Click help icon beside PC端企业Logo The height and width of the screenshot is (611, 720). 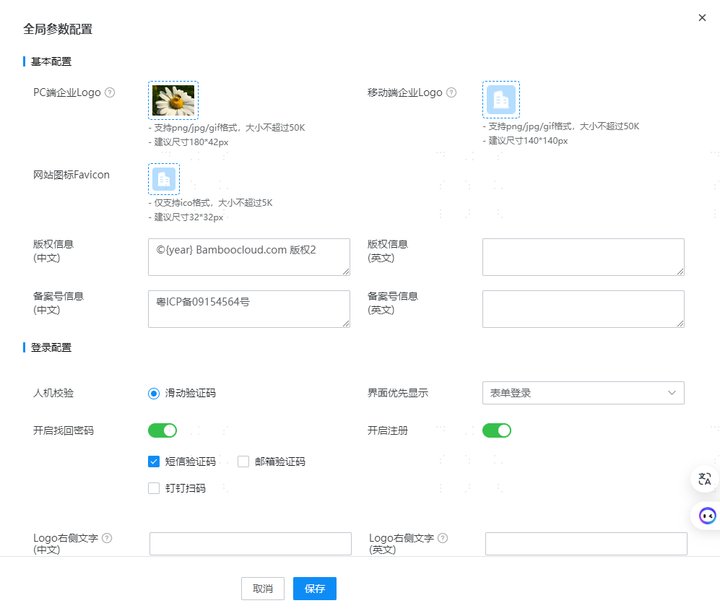click(x=110, y=93)
